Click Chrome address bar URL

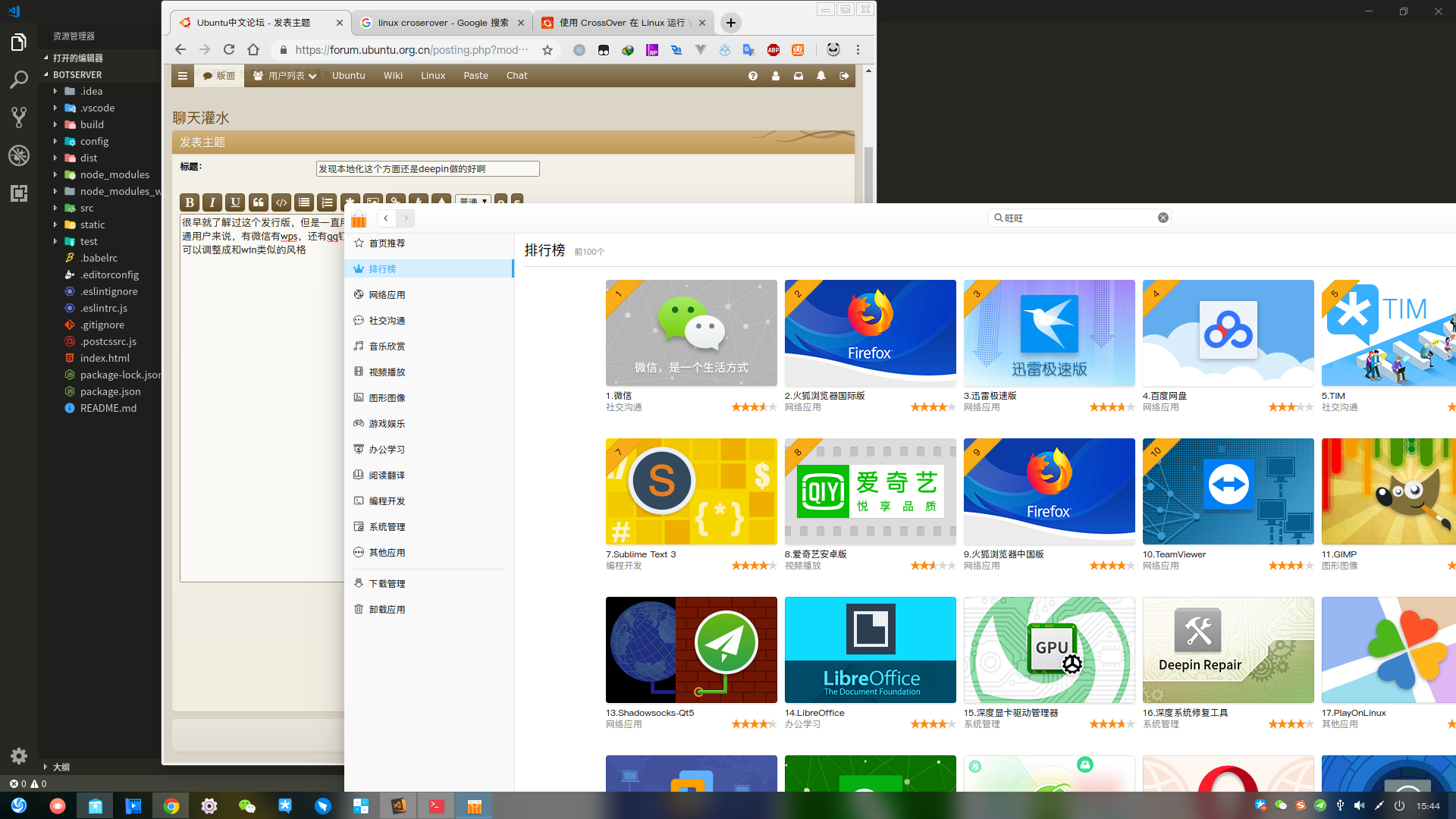tap(412, 50)
